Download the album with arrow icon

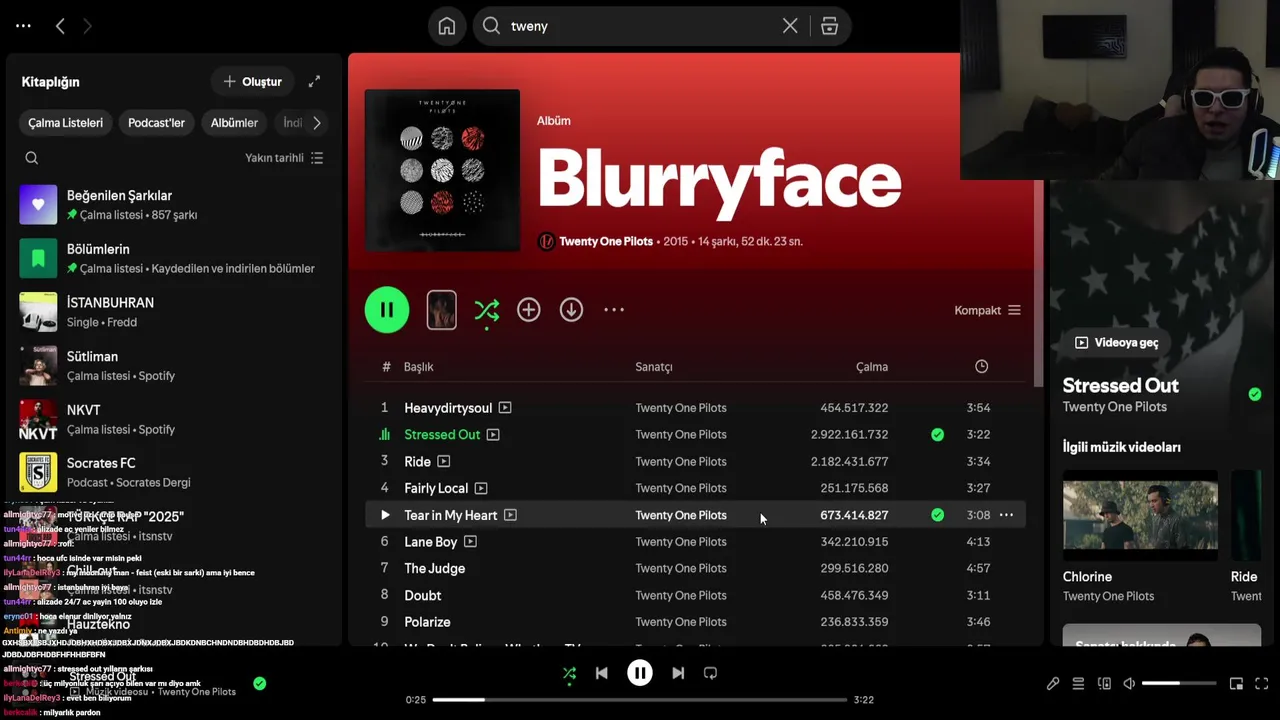(571, 310)
